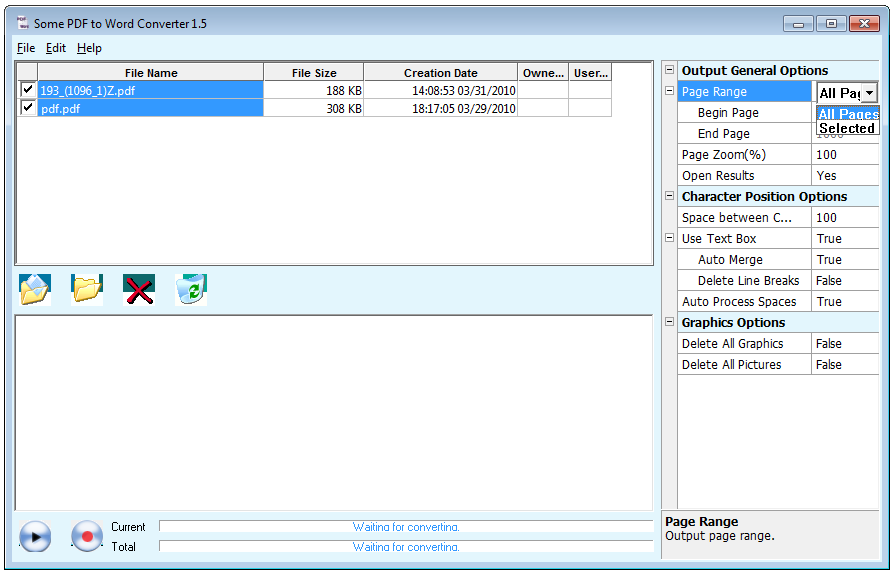Start conversion with the blue play button
Viewport: 895px width, 577px height.
35,536
